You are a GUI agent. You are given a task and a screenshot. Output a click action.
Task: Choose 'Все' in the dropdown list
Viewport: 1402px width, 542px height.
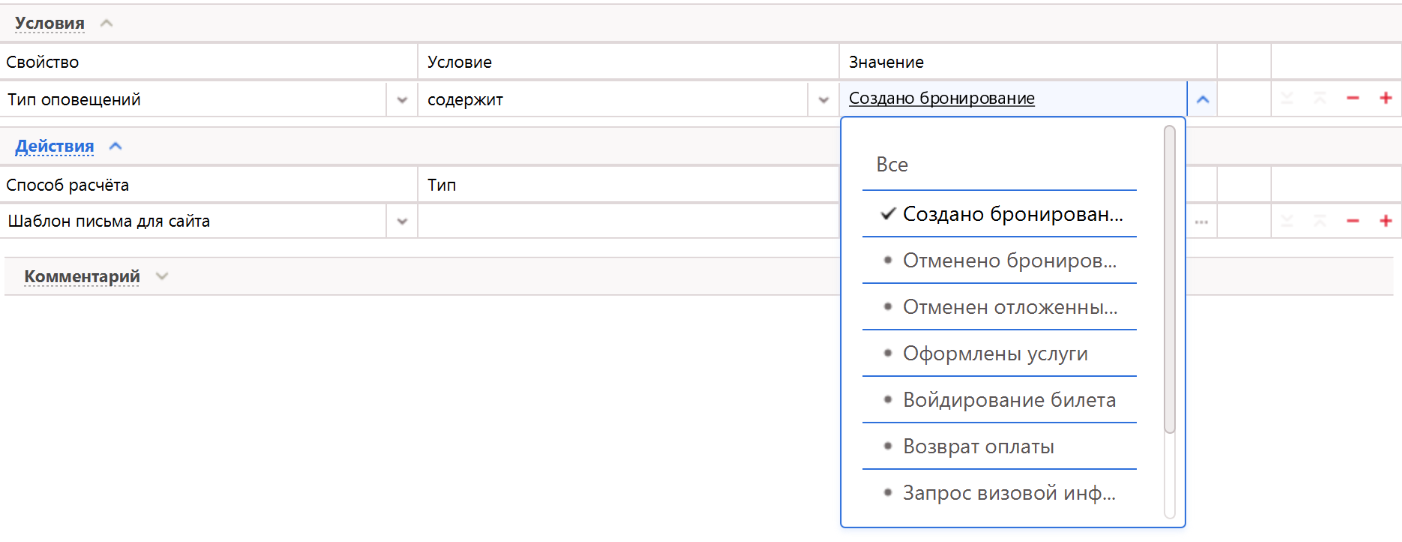[x=892, y=165]
